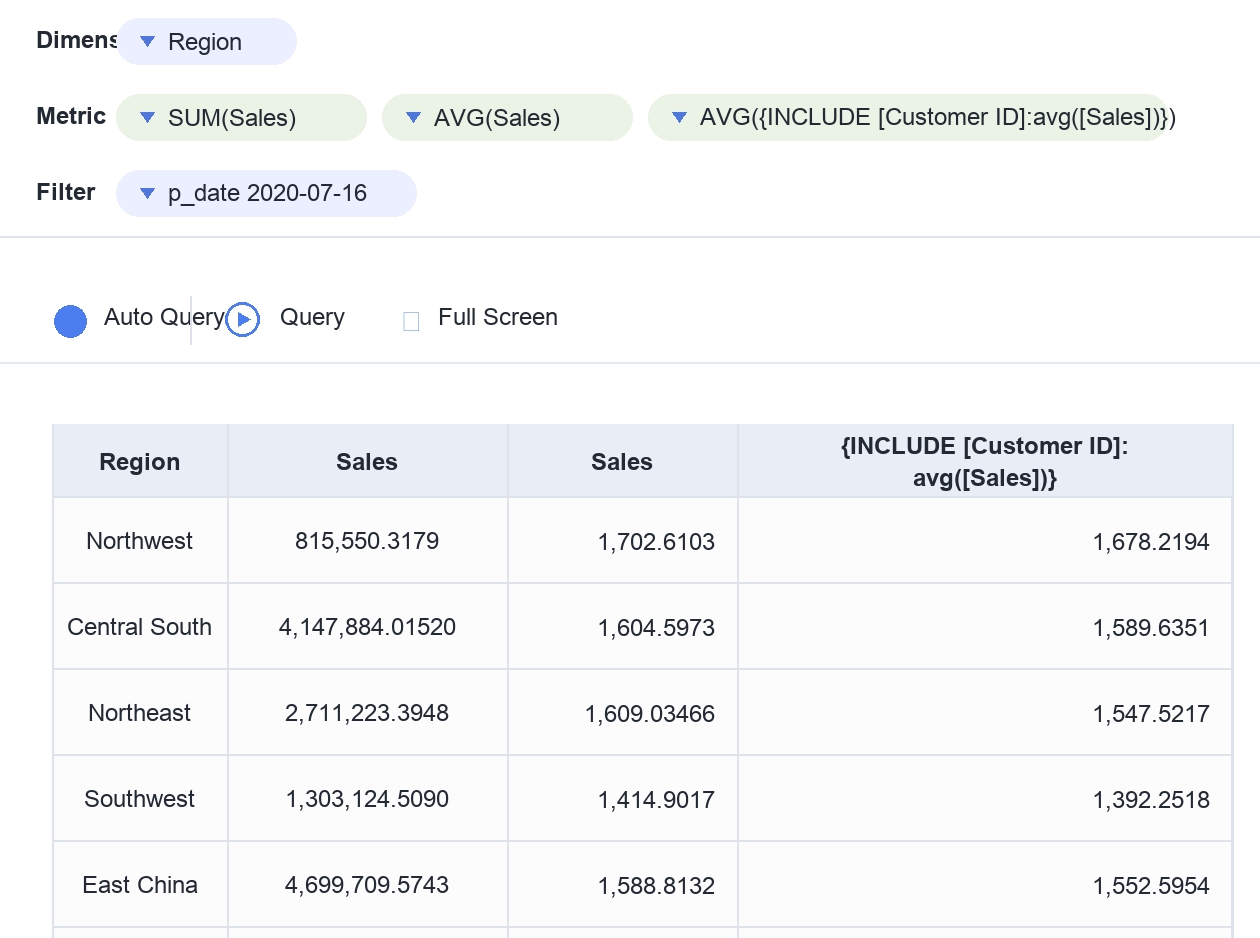Open the p_date filter dropdown arrow
Viewport: 1260px width, 938px height.
pos(148,194)
